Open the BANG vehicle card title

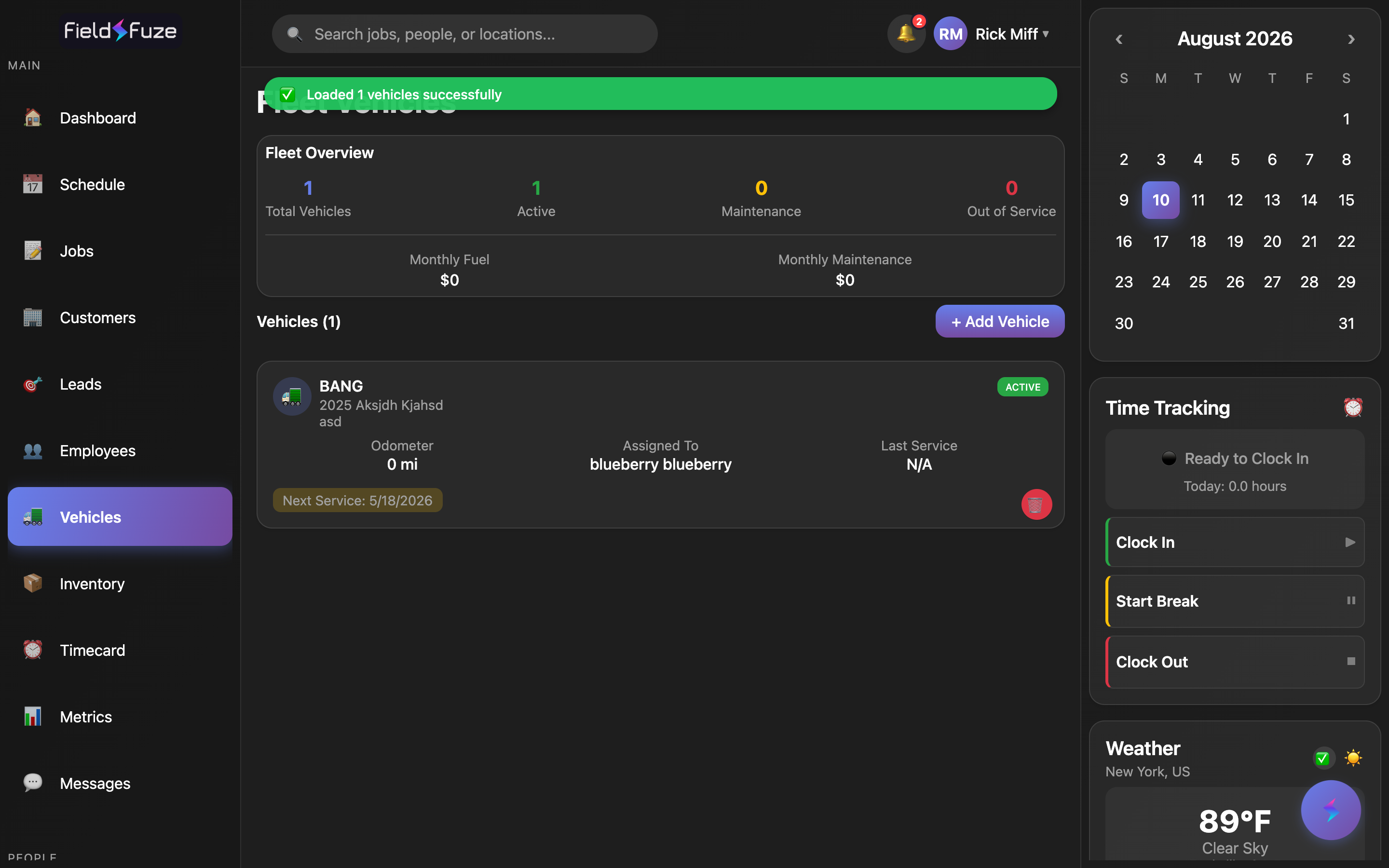point(341,386)
